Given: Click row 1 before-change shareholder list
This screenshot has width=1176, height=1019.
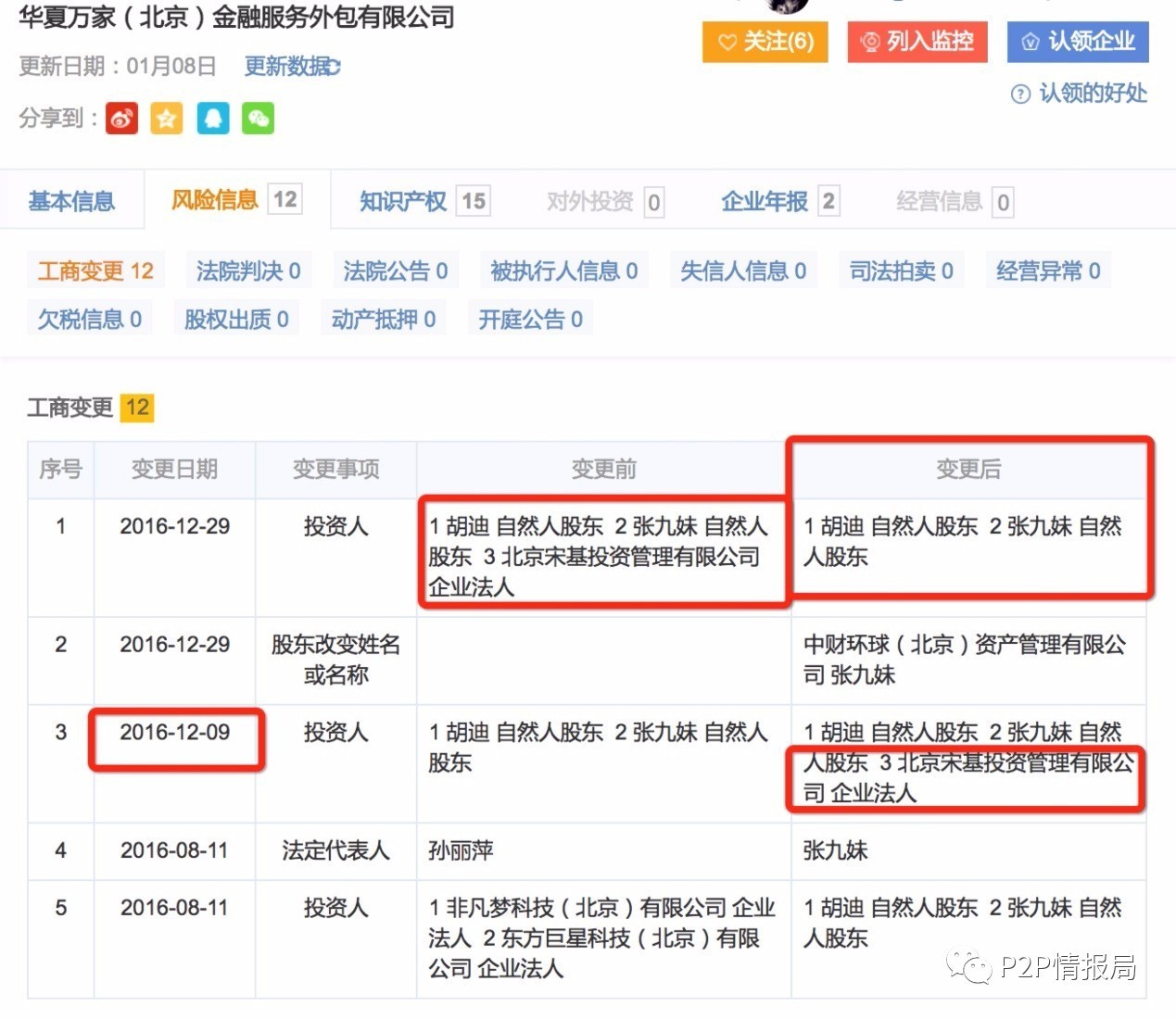Looking at the screenshot, I should pyautogui.click(x=599, y=557).
